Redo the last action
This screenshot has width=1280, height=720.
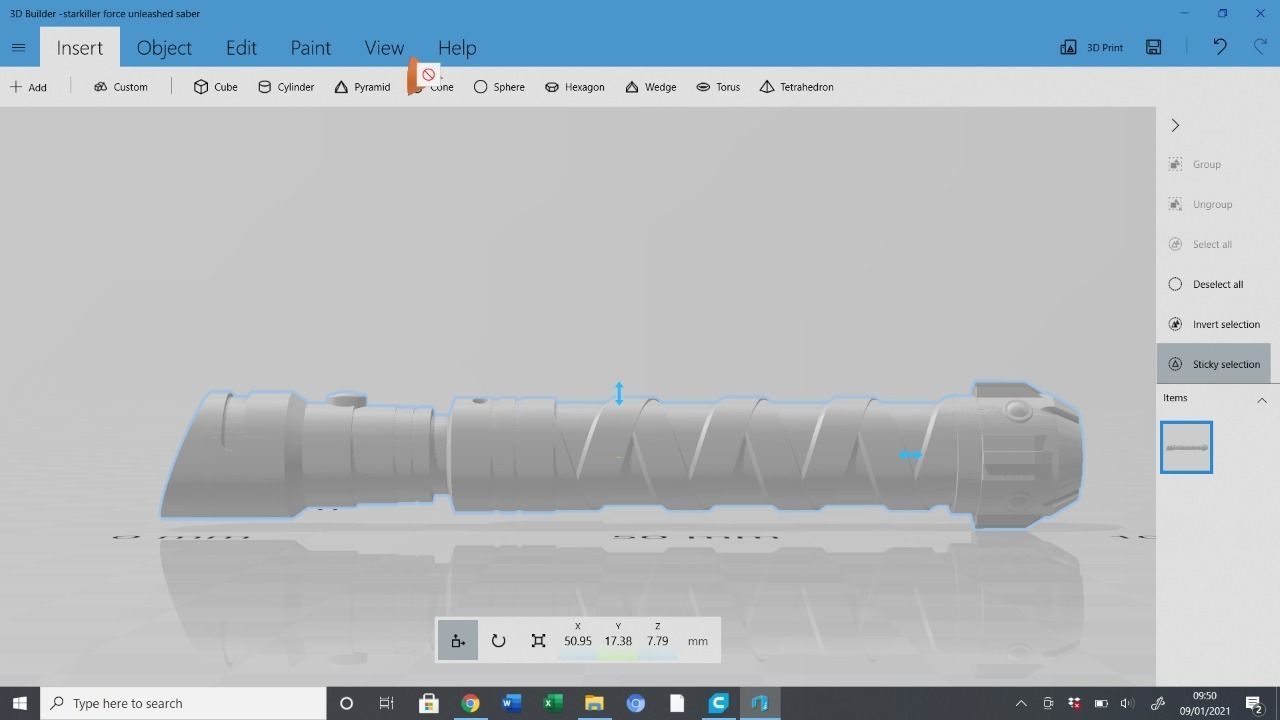[1260, 47]
